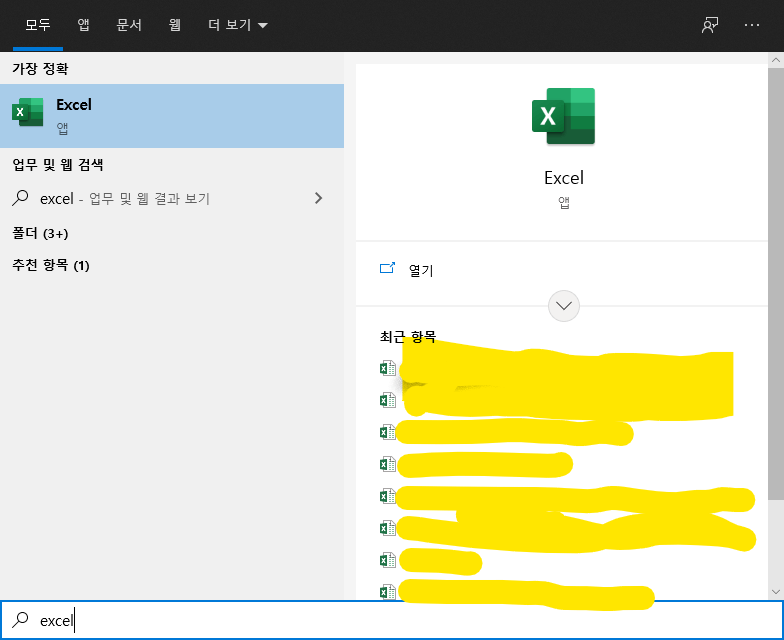
Task: Click the feedback person icon
Action: [x=710, y=25]
